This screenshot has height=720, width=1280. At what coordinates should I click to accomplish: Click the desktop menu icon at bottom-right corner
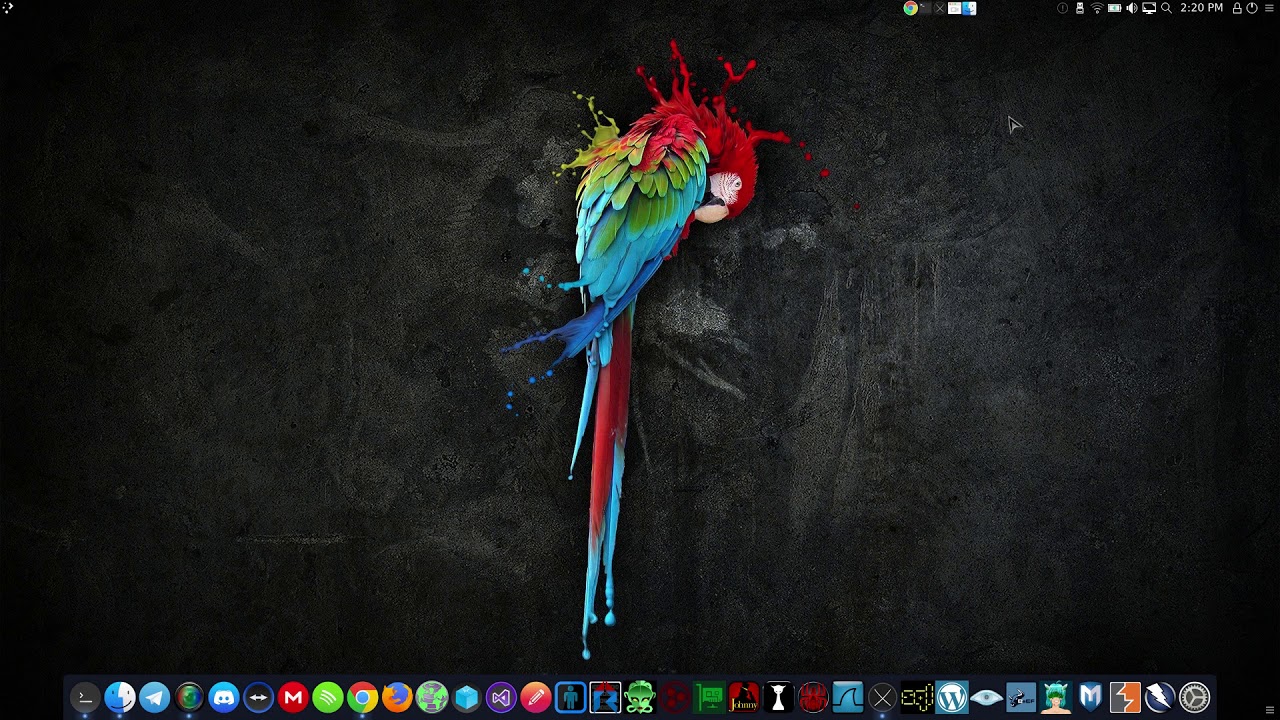pos(1270,710)
